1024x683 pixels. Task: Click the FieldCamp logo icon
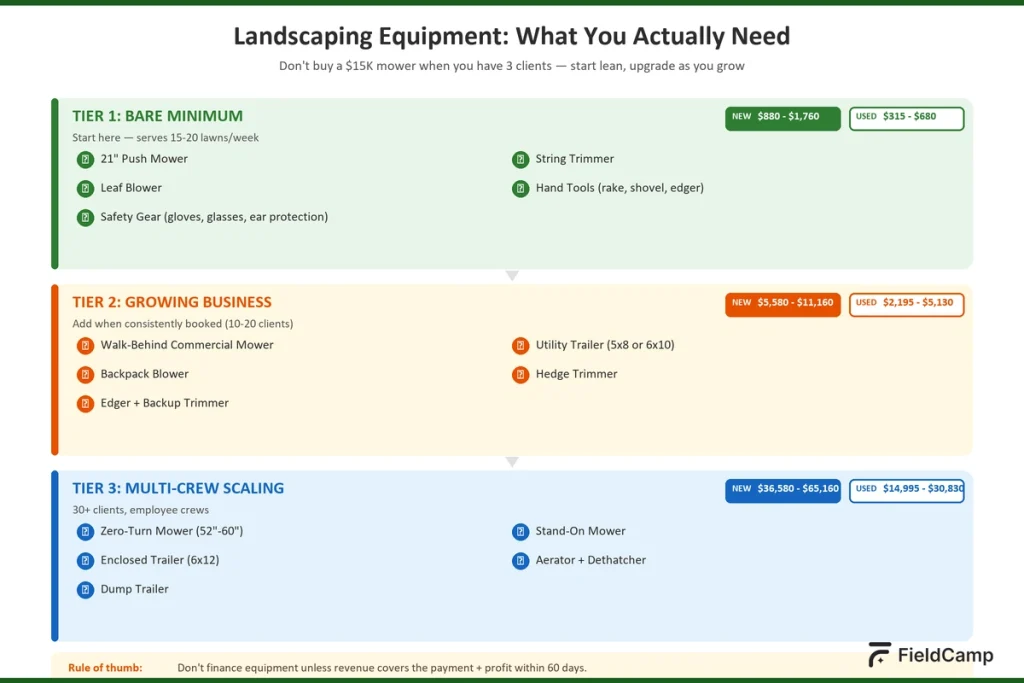(878, 655)
